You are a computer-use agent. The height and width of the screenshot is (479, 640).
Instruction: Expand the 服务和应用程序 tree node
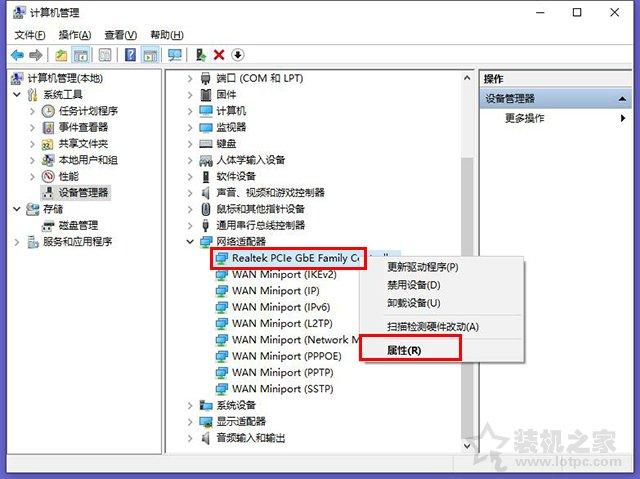click(x=17, y=242)
